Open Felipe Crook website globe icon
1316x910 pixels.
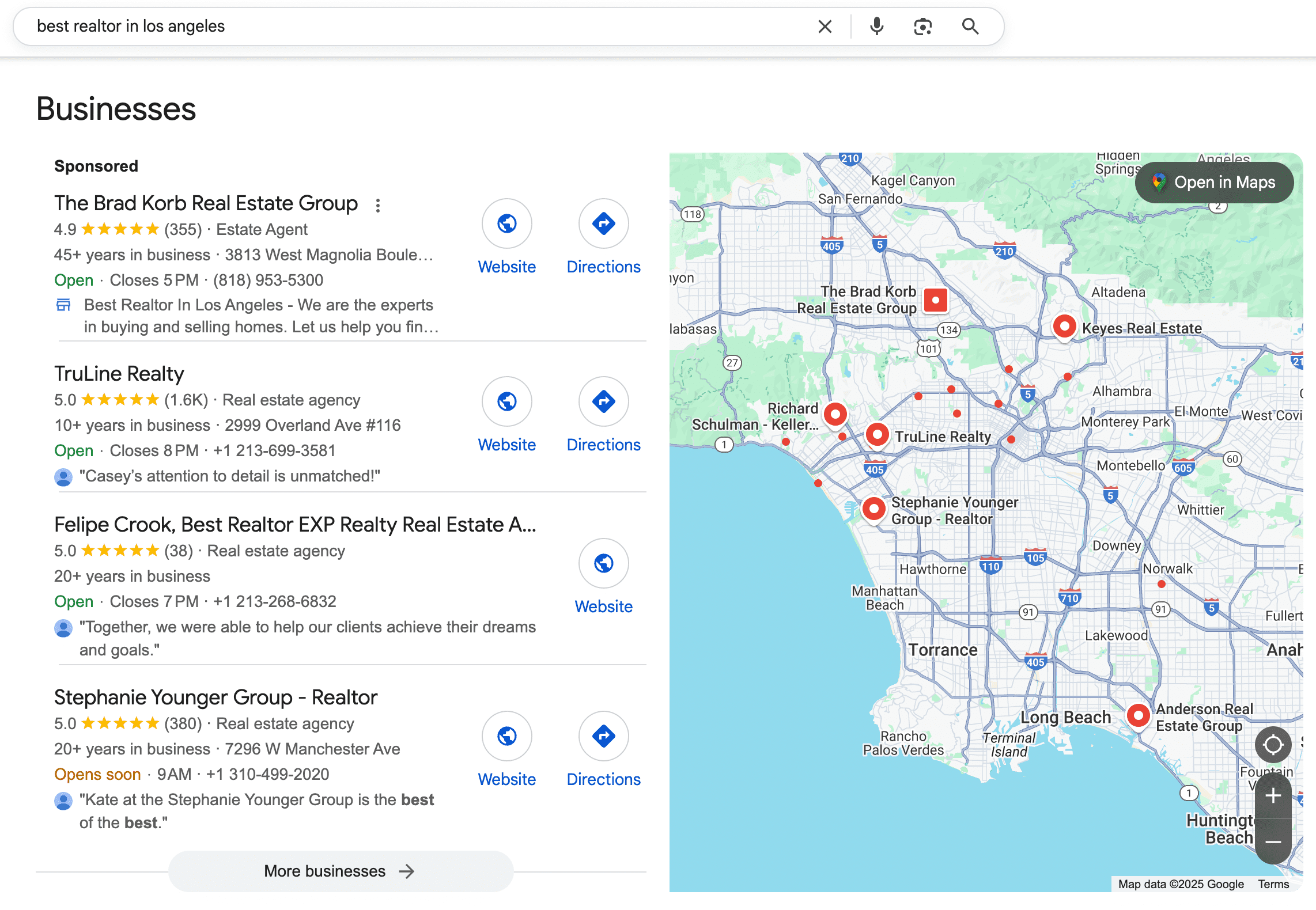coord(604,563)
